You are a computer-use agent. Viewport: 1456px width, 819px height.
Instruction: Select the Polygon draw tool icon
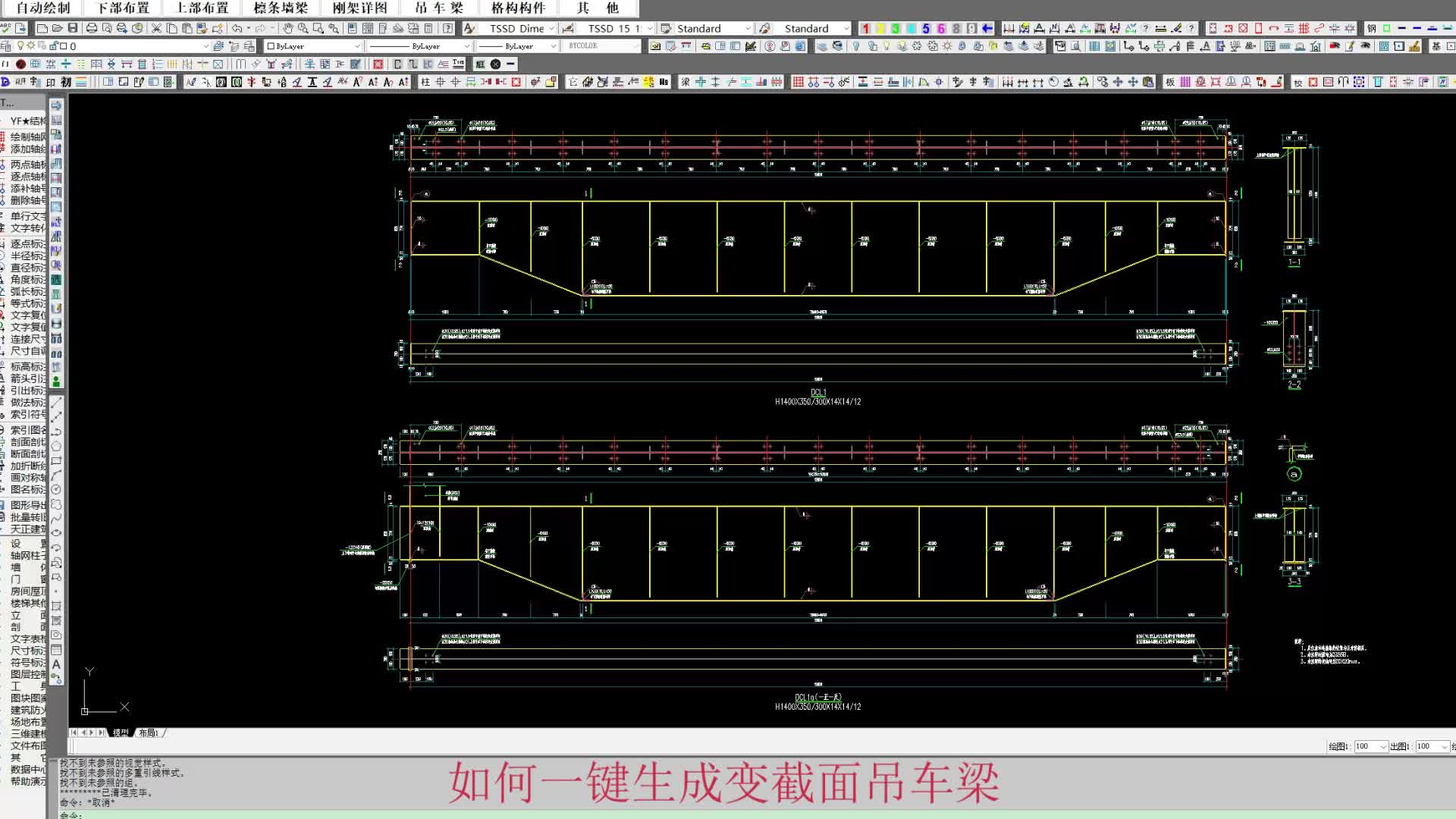click(56, 446)
